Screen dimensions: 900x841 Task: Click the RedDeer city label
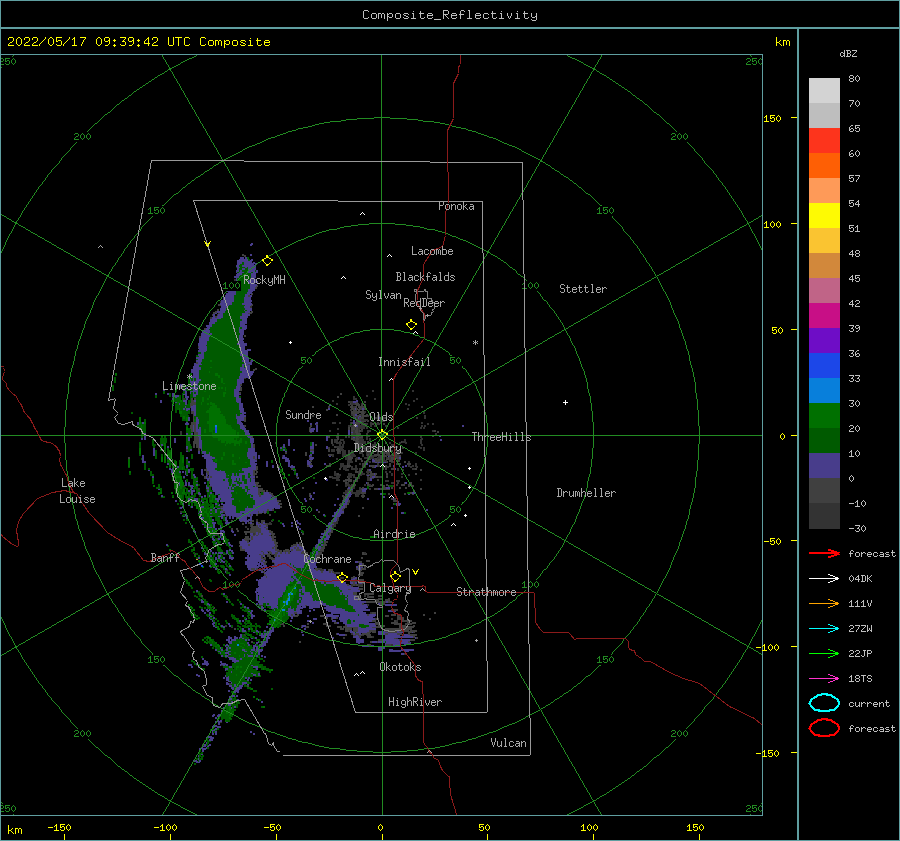tap(424, 303)
